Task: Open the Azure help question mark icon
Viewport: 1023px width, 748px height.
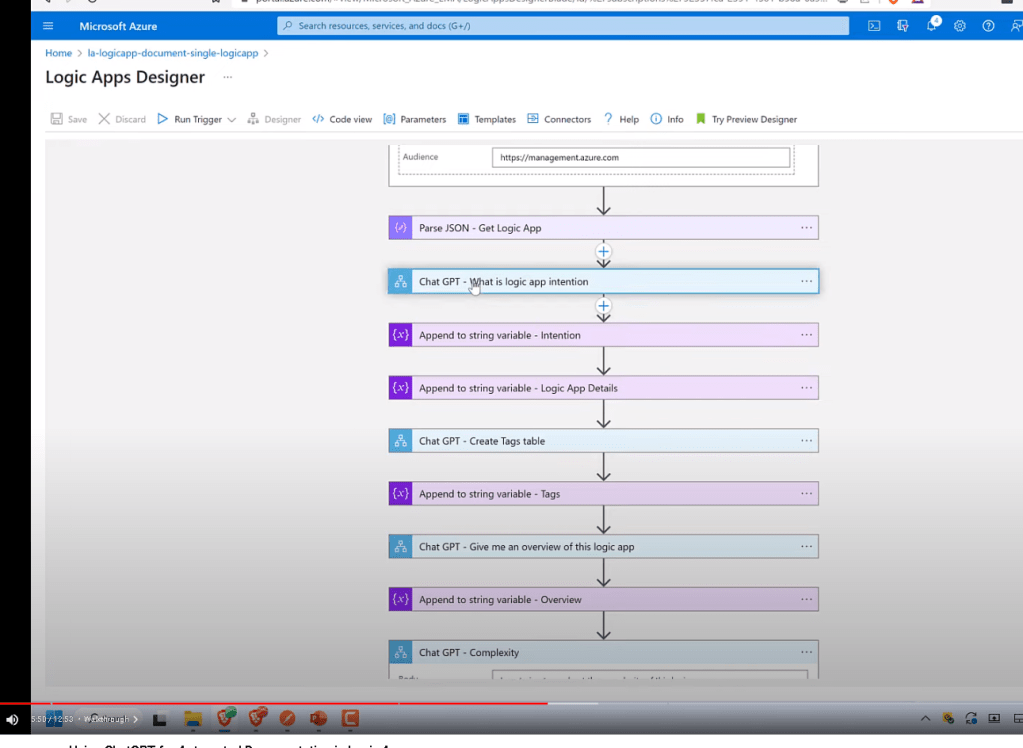Action: pyautogui.click(x=988, y=26)
